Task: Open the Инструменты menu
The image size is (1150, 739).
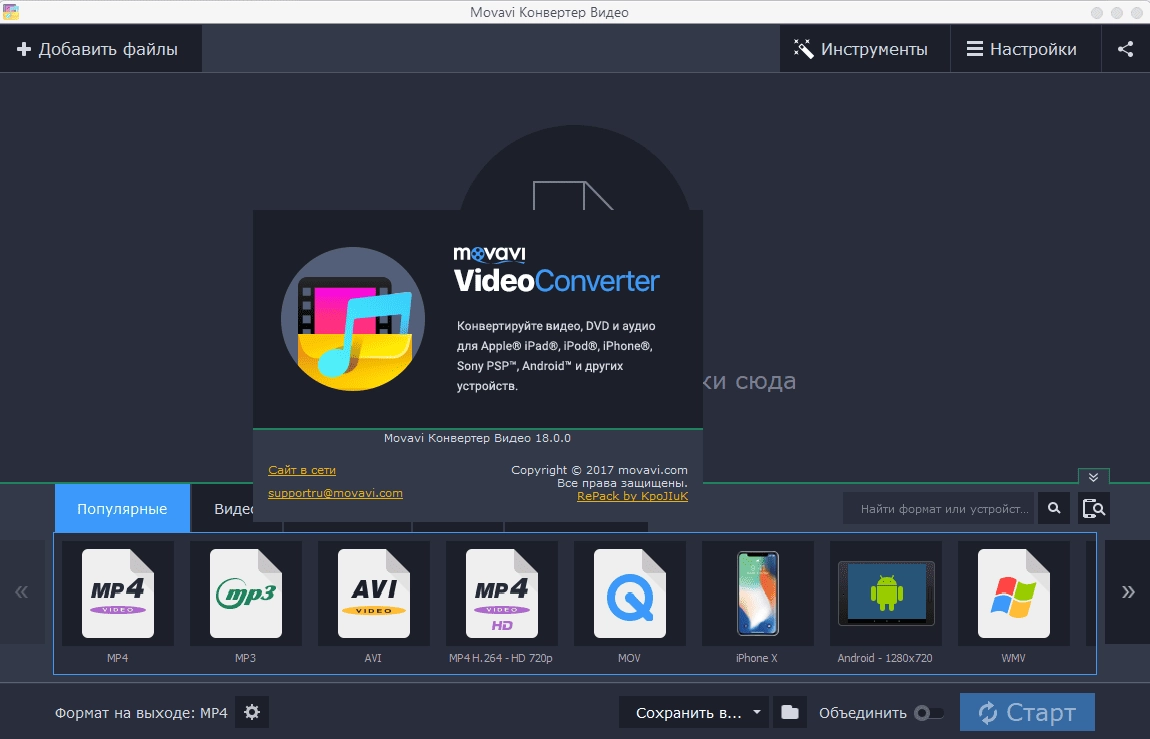Action: [864, 49]
